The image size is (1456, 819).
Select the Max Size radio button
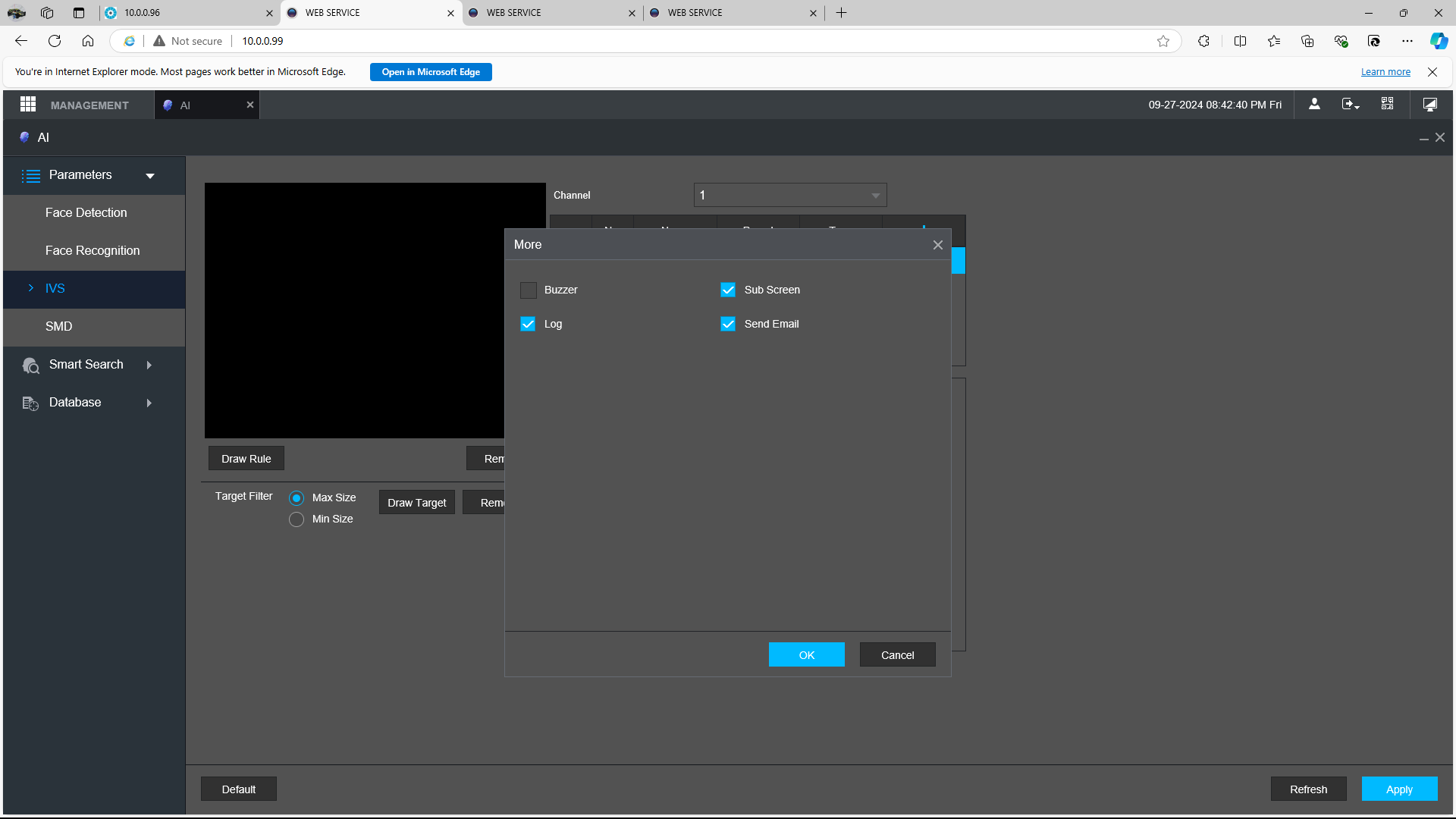[x=297, y=498]
